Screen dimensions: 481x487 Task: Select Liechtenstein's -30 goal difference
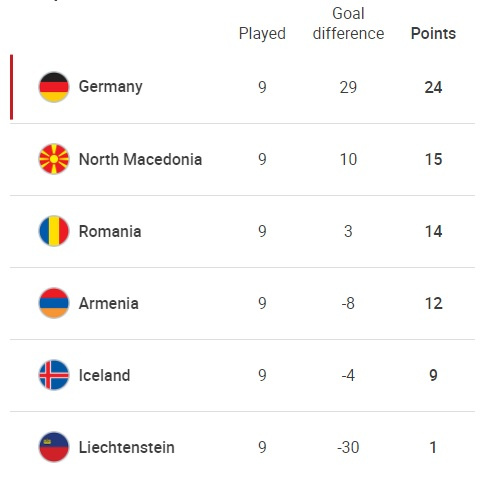pos(348,447)
